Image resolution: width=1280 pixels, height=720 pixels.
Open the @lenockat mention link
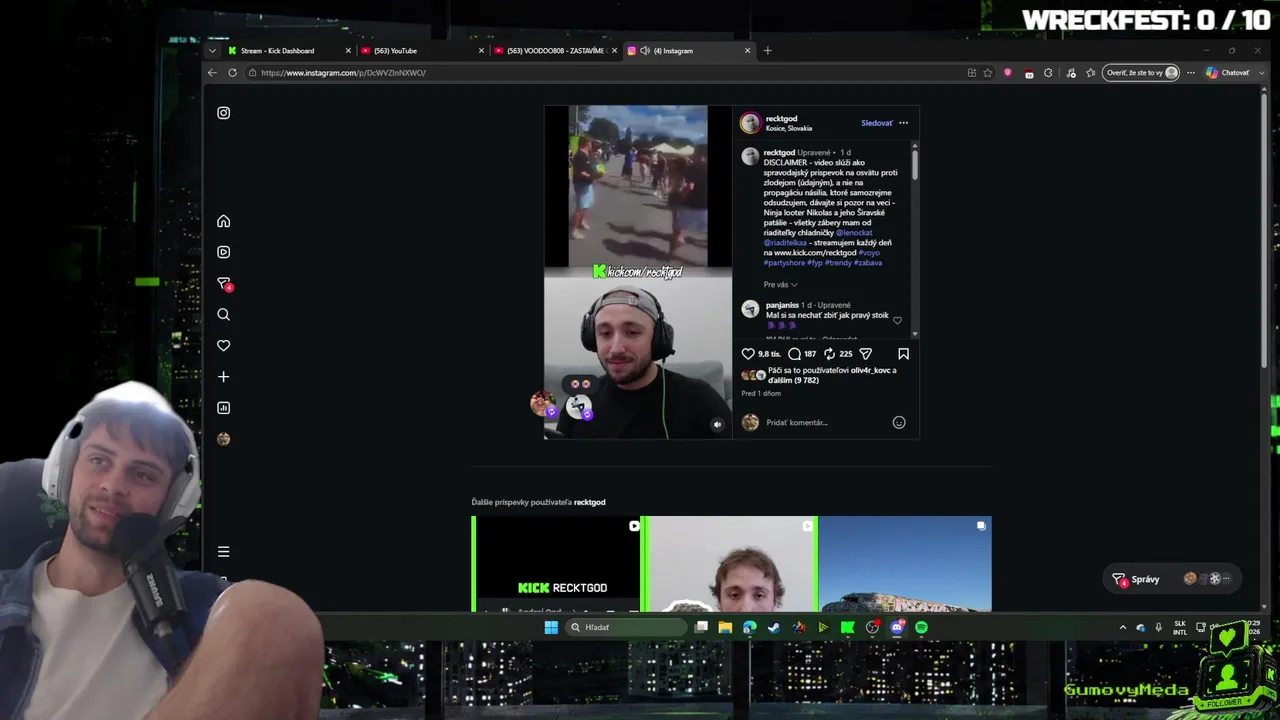pos(854,233)
